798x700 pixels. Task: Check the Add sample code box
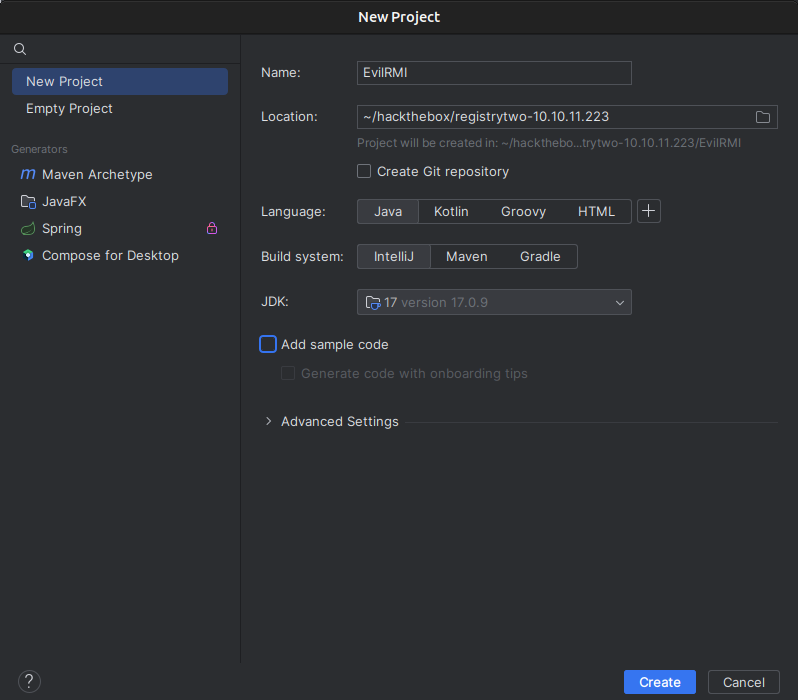point(268,344)
